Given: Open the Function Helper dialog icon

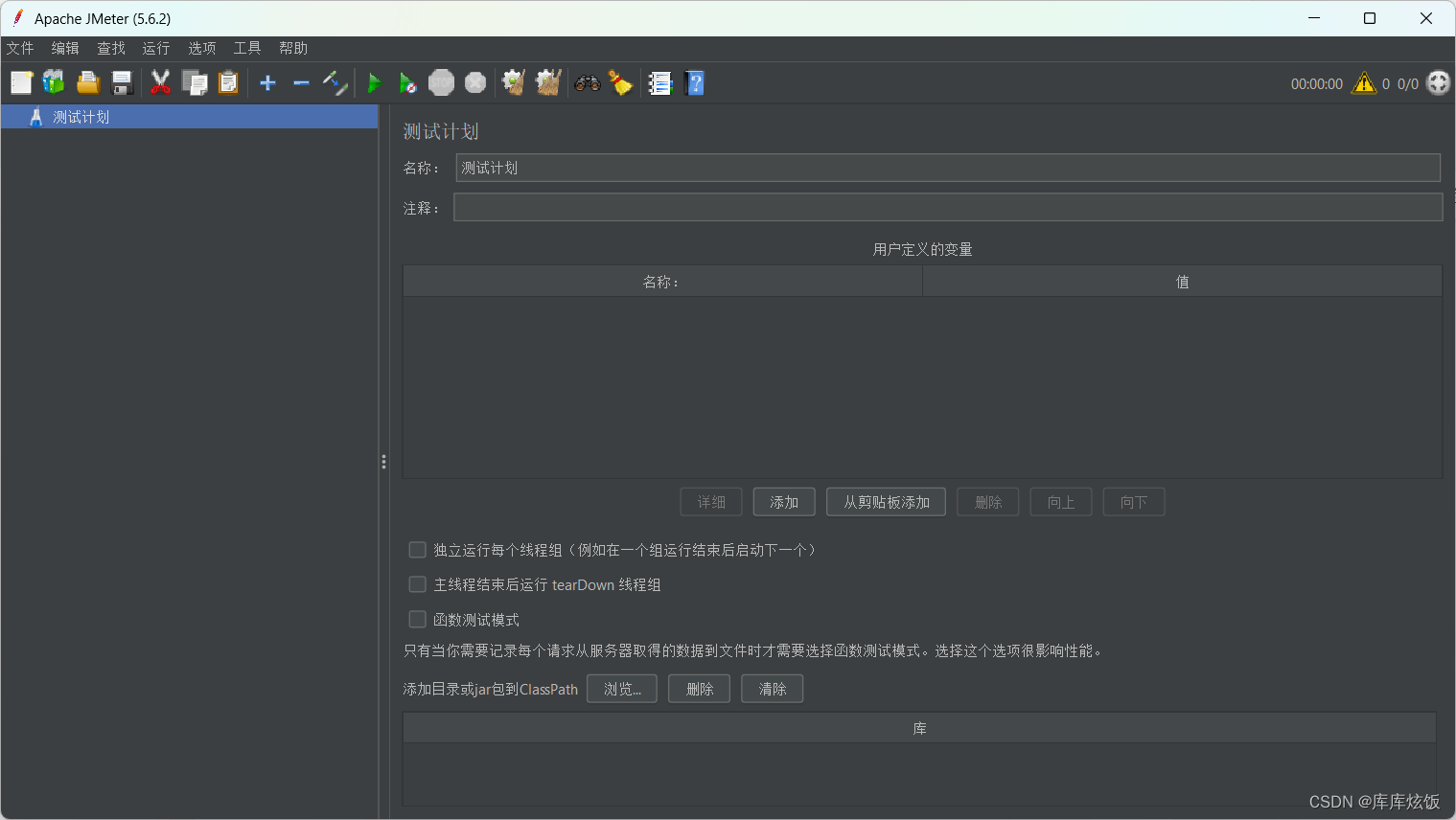Looking at the screenshot, I should 659,83.
